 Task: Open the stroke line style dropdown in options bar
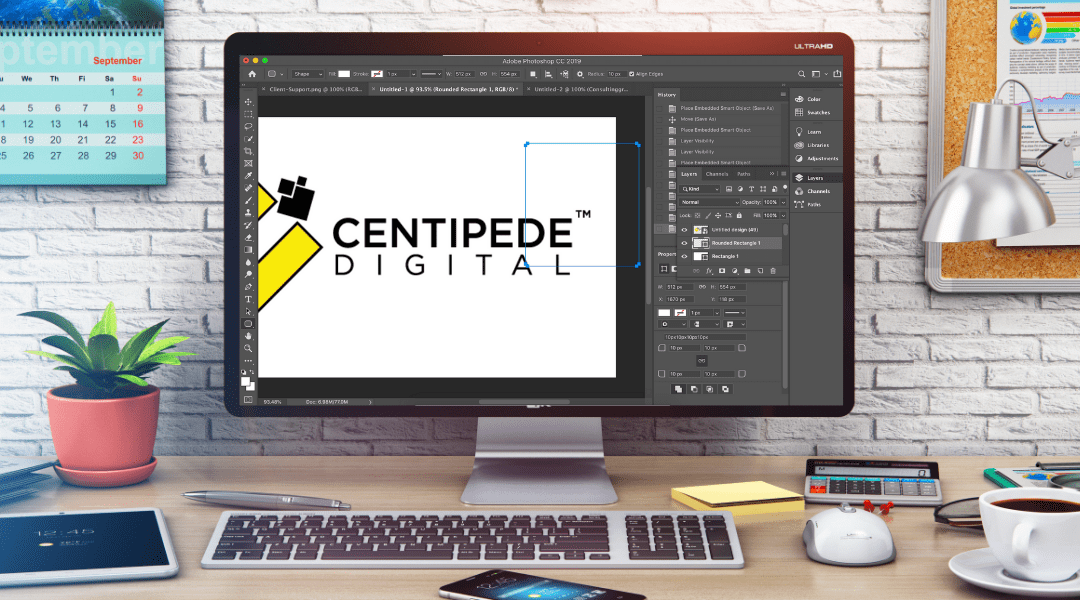point(431,74)
